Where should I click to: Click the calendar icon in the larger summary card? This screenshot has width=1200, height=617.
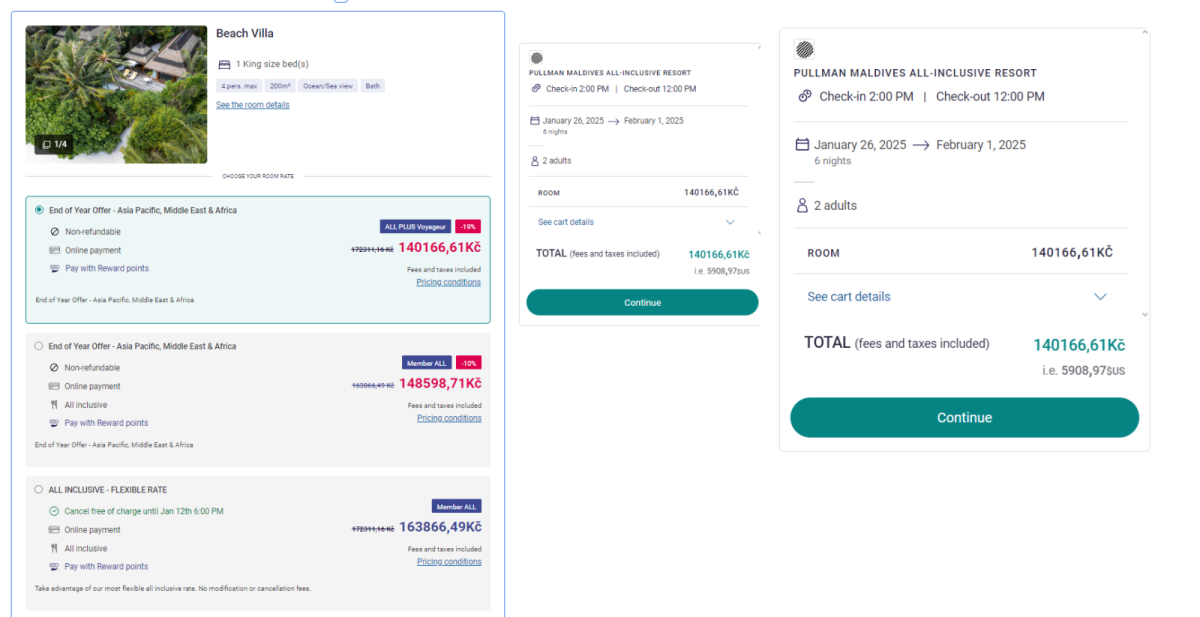click(x=802, y=145)
